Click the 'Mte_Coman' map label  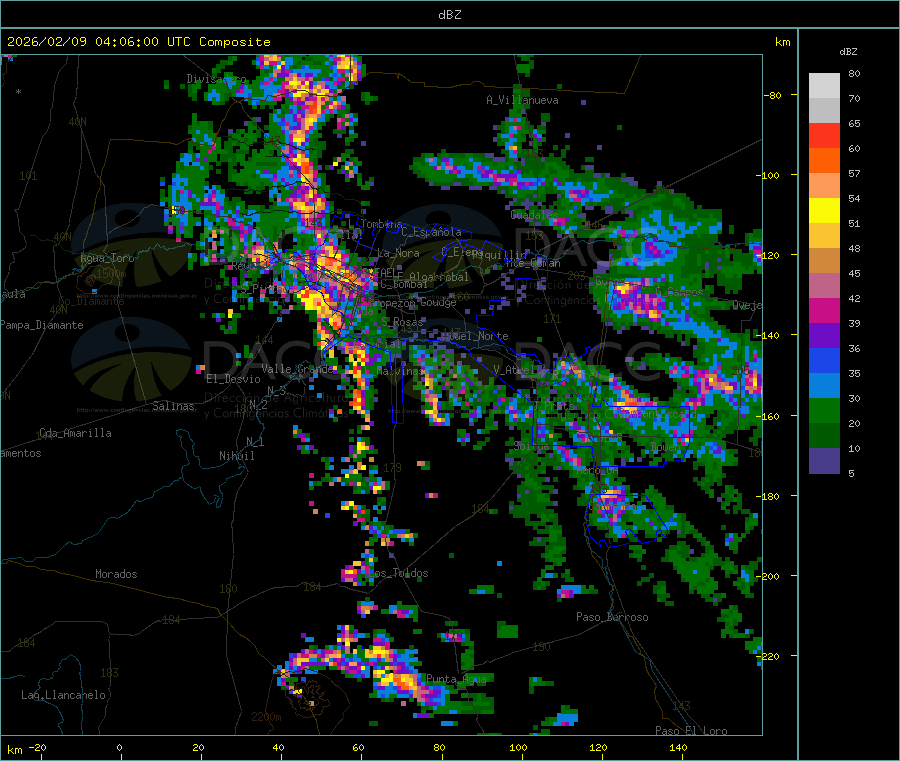[x=533, y=263]
